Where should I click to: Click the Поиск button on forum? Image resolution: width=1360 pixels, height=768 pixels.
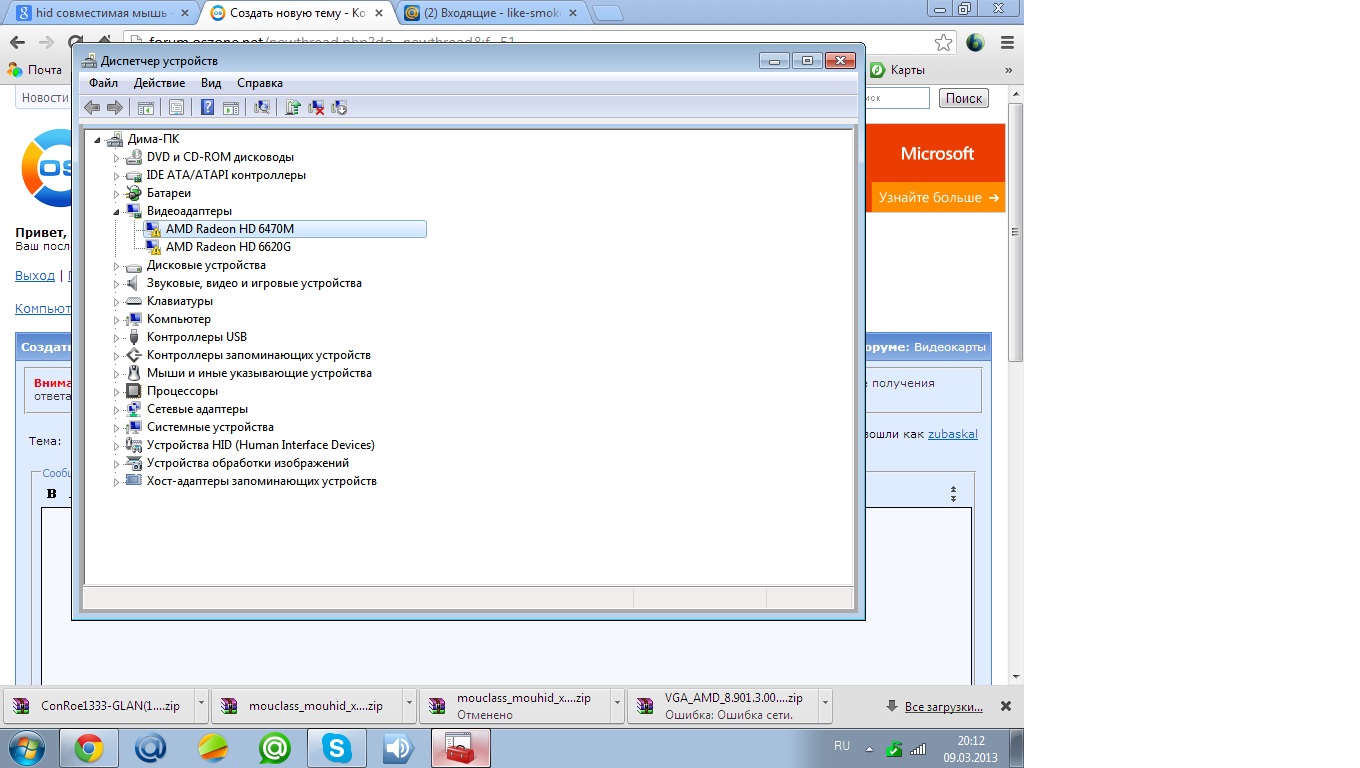(x=964, y=98)
